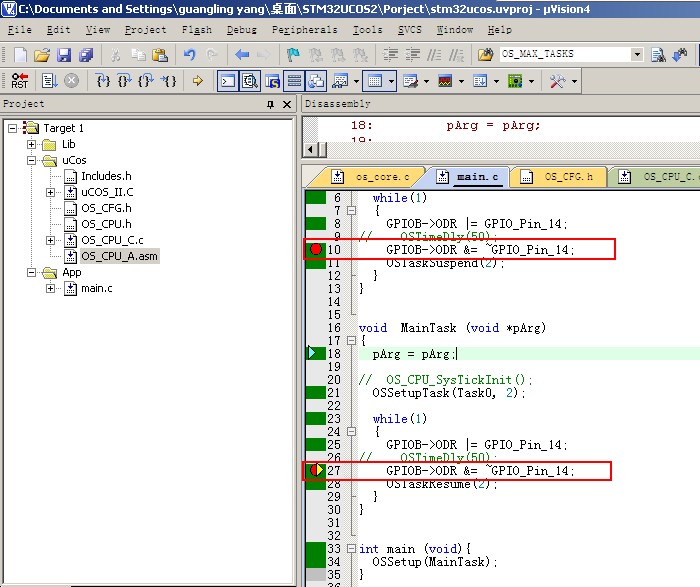Switch to the OS_CFG.h tab
The height and width of the screenshot is (587, 700).
tap(568, 177)
